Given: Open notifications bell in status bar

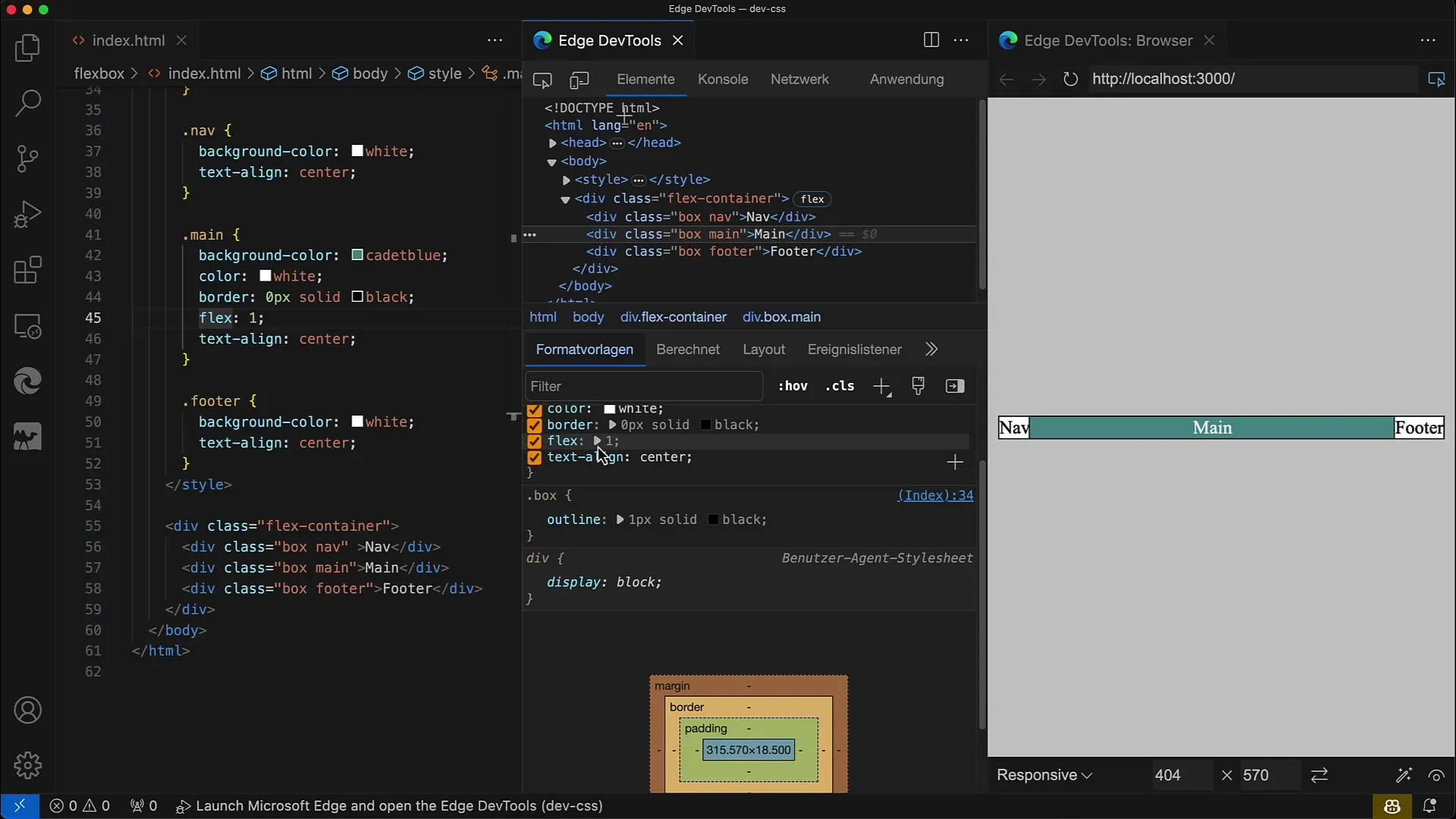Looking at the screenshot, I should click(1429, 806).
